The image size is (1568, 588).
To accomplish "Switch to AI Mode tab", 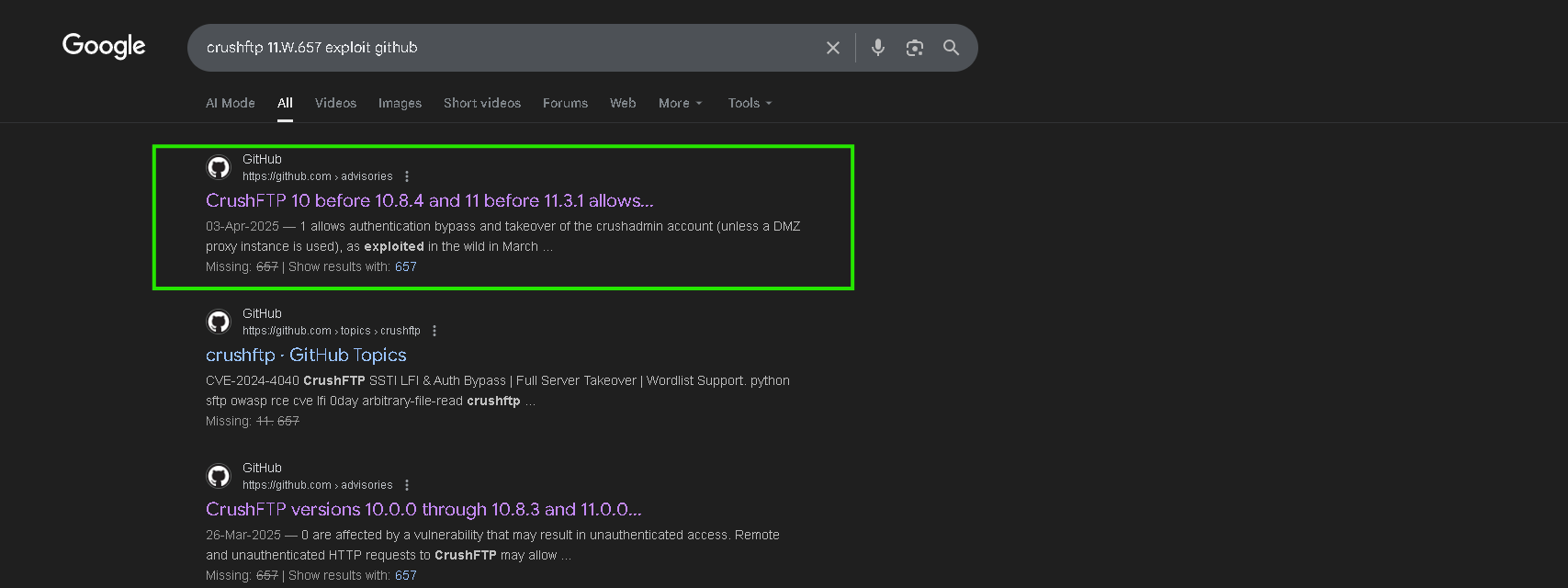I will [231, 103].
